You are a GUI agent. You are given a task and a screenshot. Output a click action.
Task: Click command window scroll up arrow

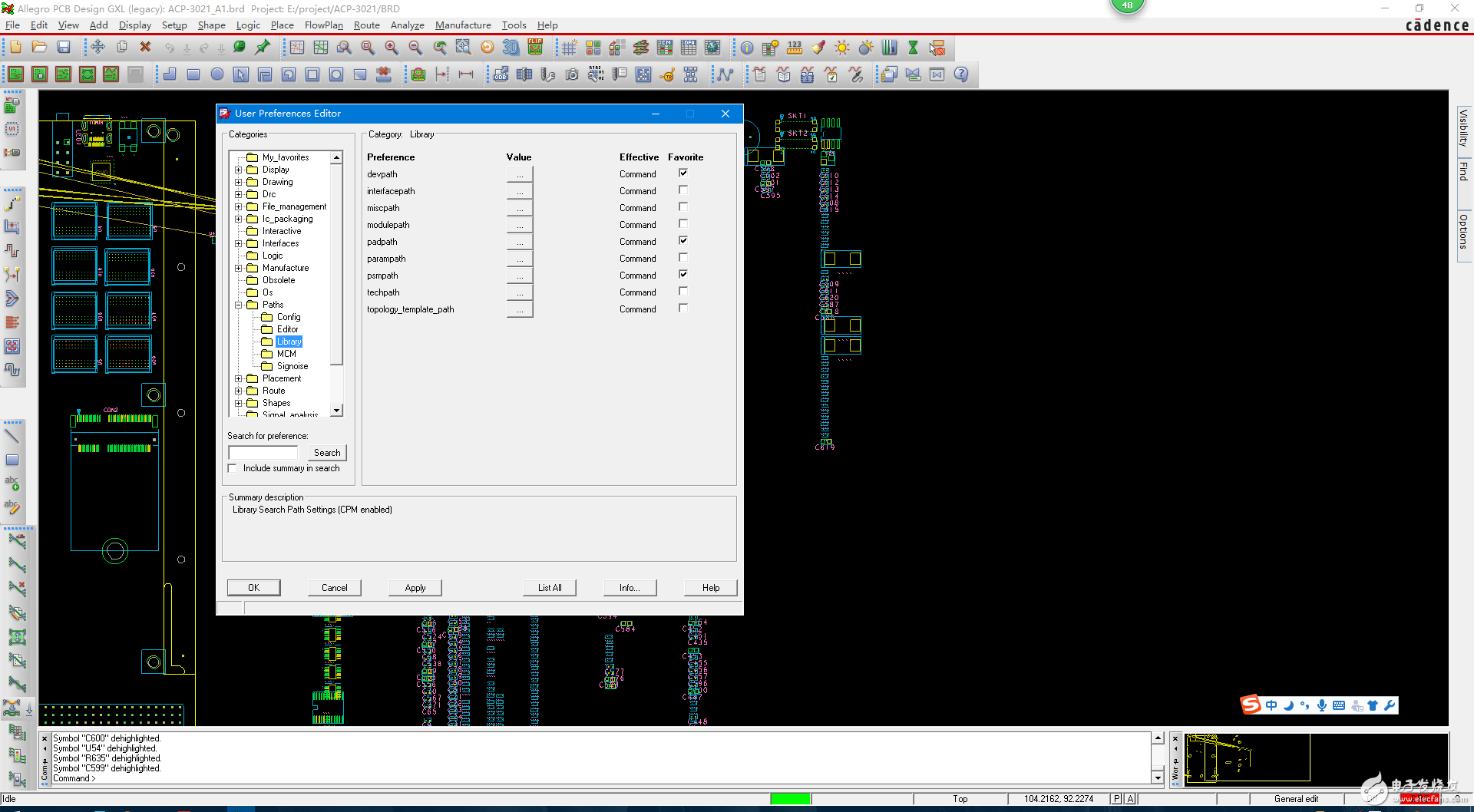coord(1158,738)
